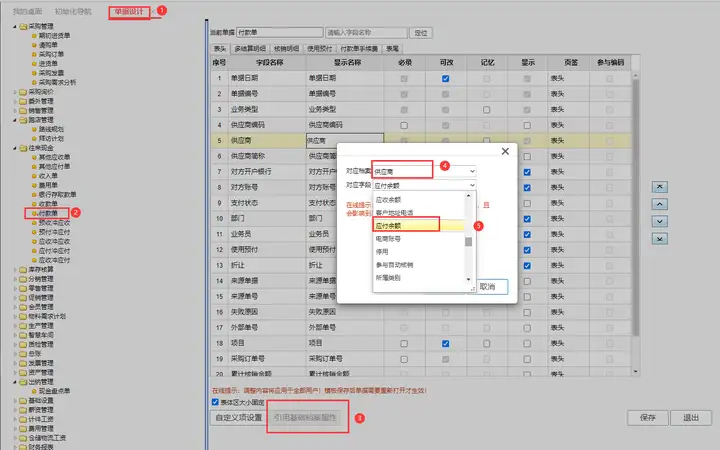Image resolution: width=720 pixels, height=450 pixels.
Task: Click the move-up arrow button
Action: [659, 204]
